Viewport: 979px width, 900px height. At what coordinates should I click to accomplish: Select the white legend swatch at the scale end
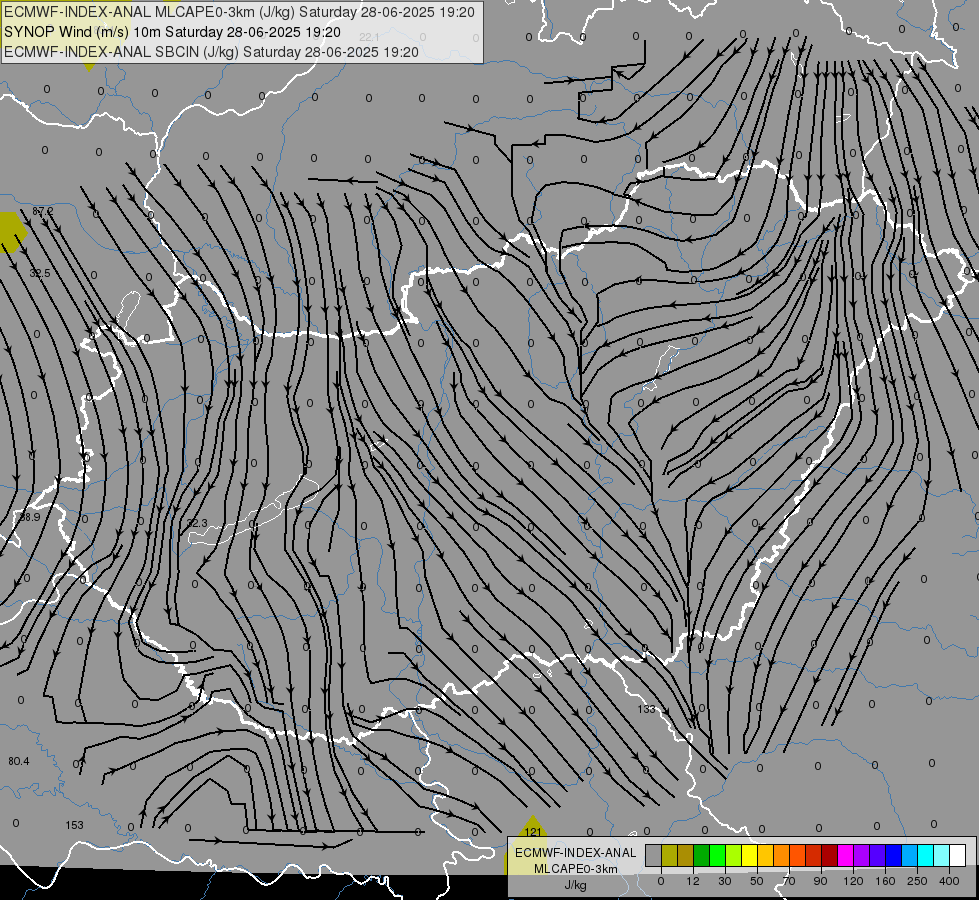(958, 855)
